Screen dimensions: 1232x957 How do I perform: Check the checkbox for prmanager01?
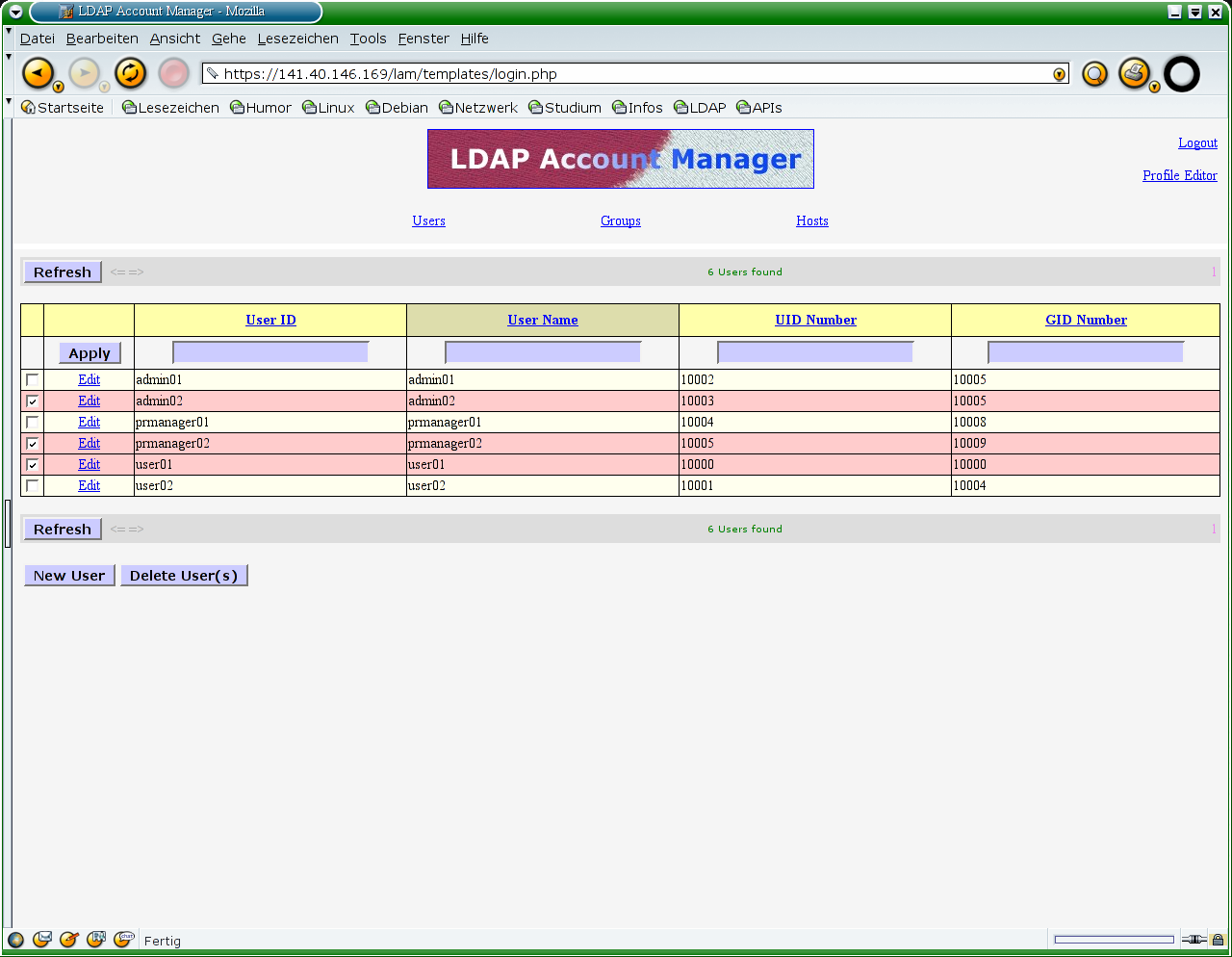pyautogui.click(x=33, y=423)
